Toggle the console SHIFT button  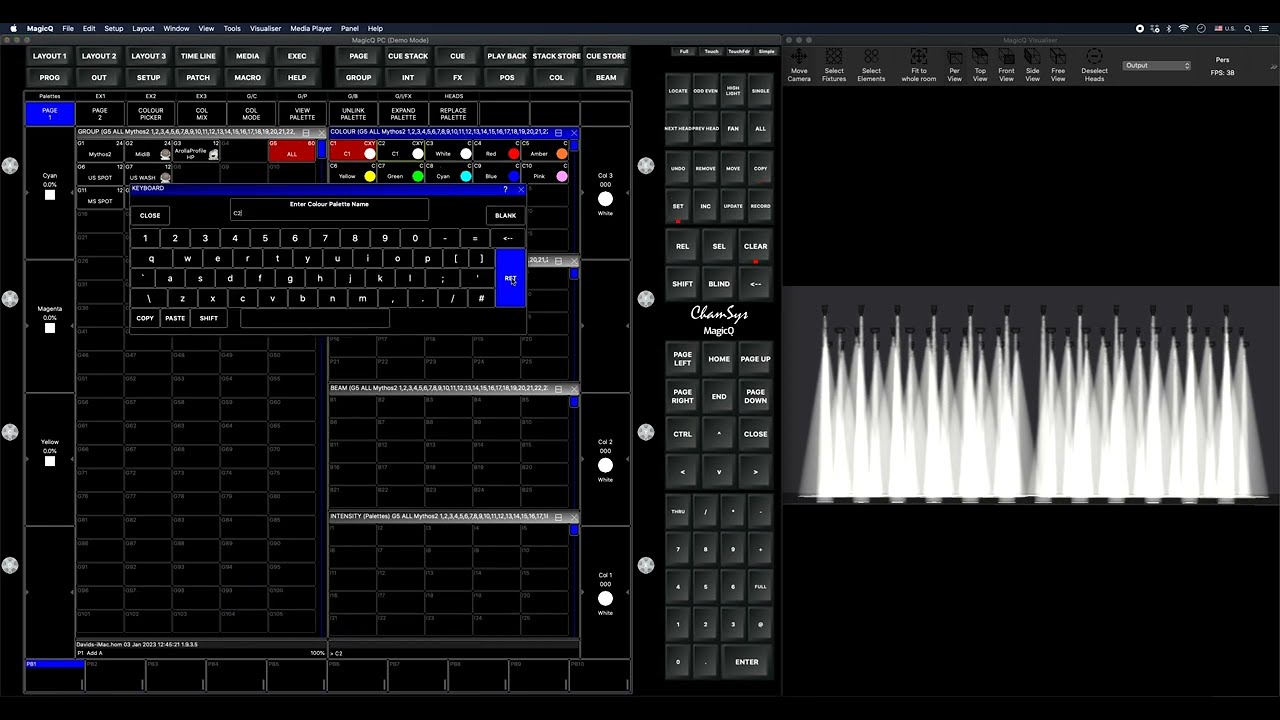point(682,284)
